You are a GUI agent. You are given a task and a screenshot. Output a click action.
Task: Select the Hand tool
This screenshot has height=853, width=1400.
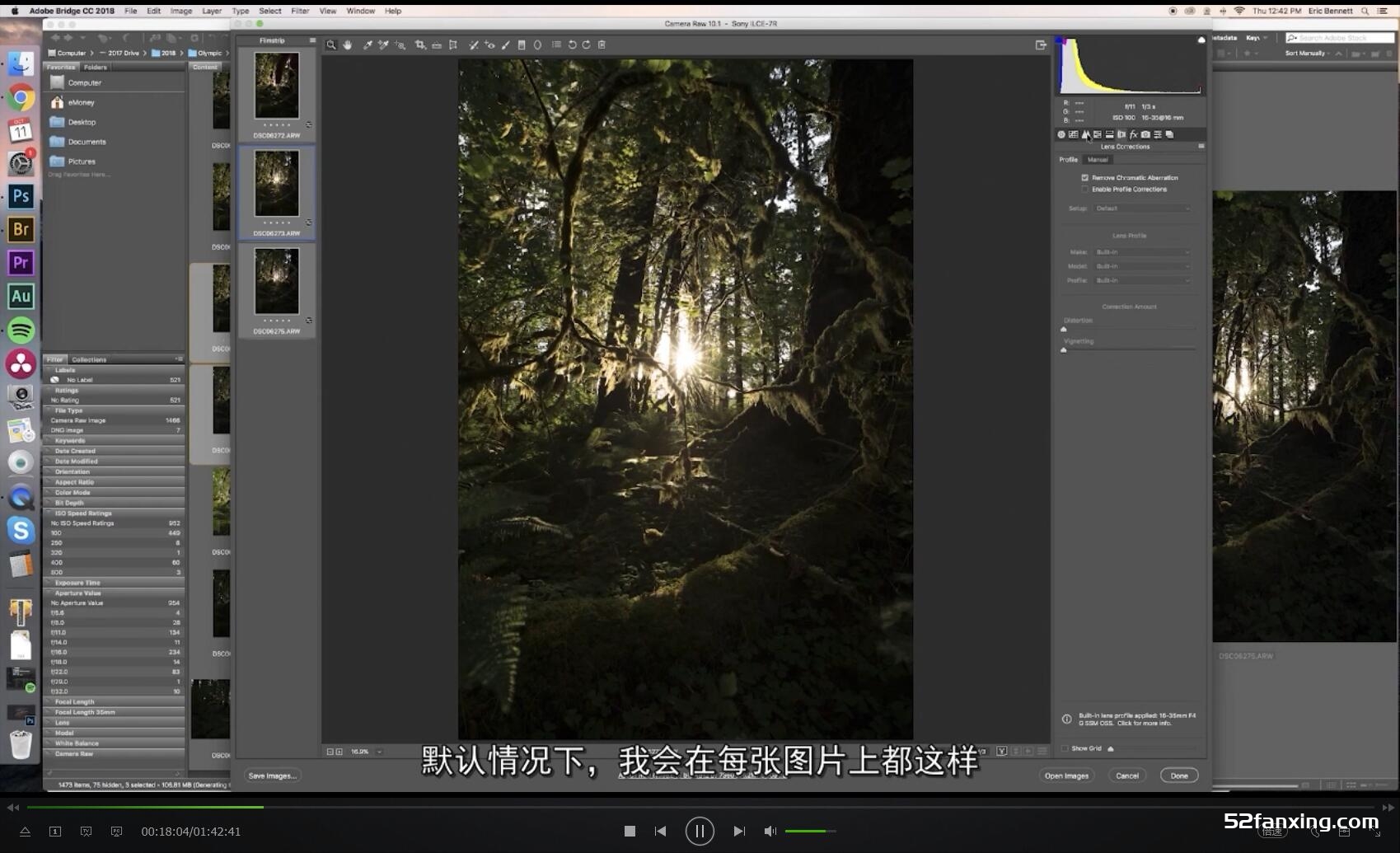pyautogui.click(x=348, y=45)
